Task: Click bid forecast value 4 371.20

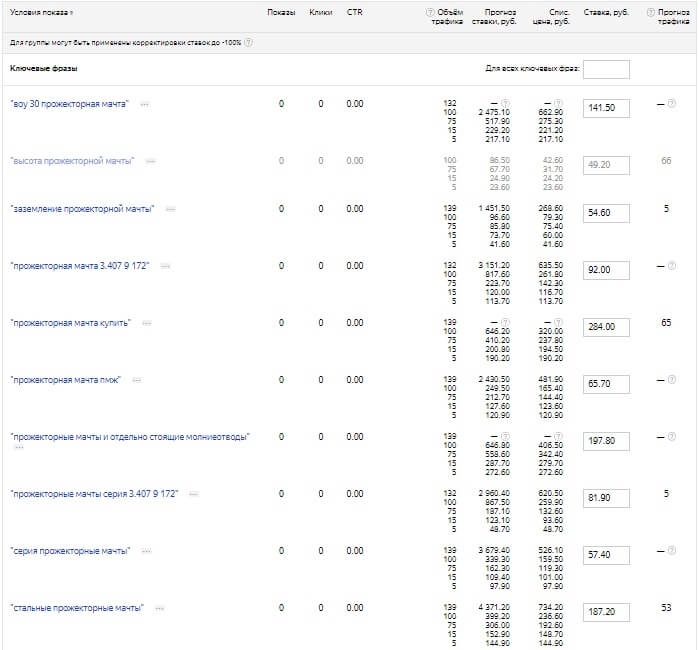Action: pos(494,607)
